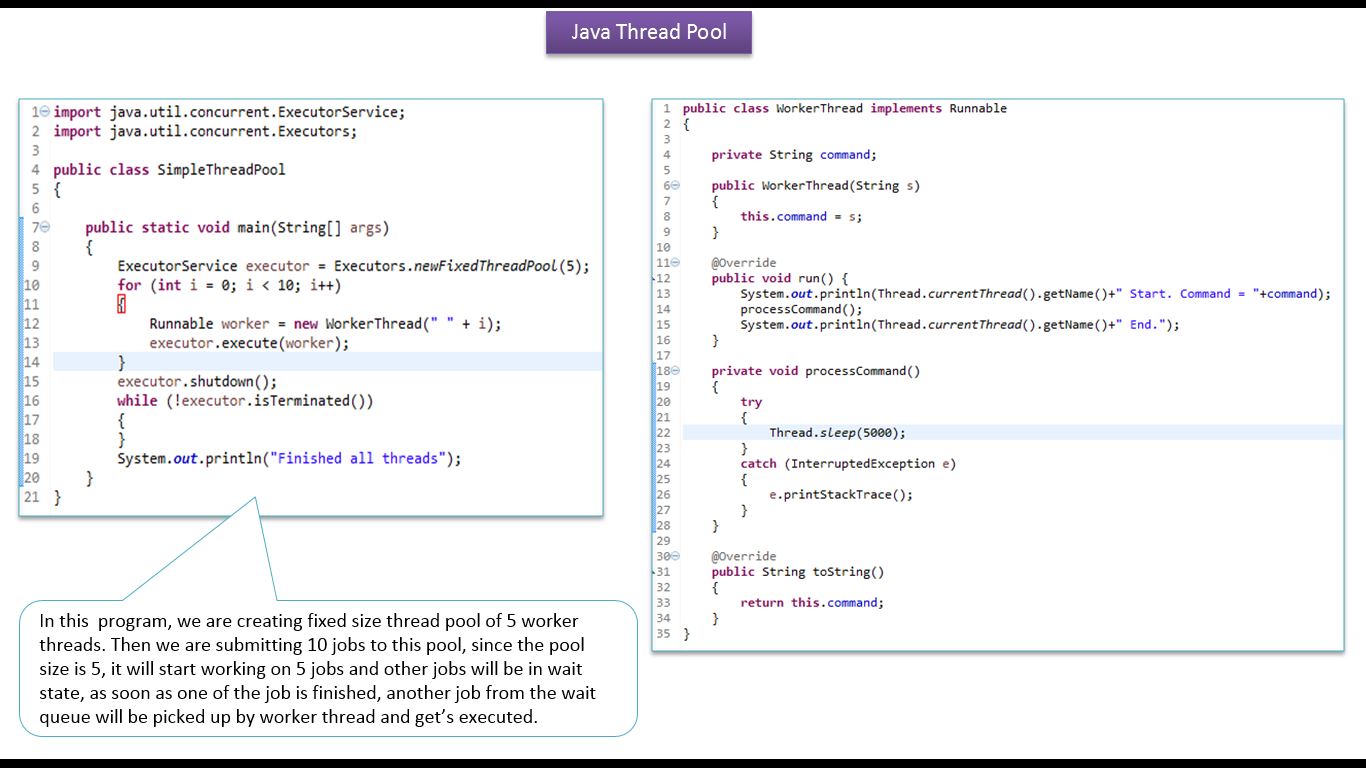Click the fold marker beside main method on line 7
The image size is (1366, 768).
click(x=43, y=227)
